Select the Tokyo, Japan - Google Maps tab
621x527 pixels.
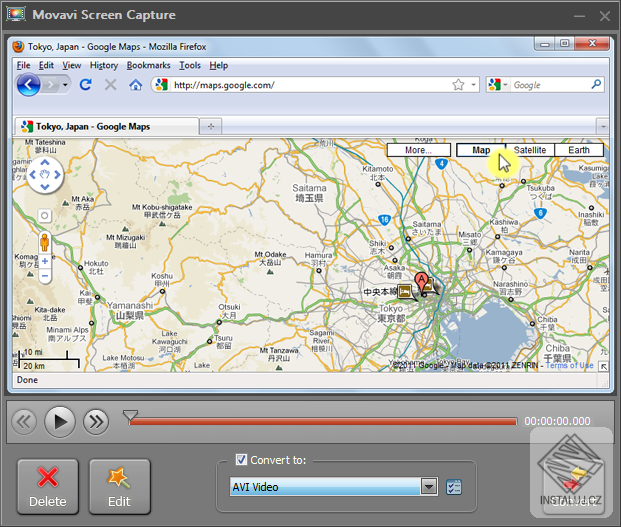pos(106,126)
